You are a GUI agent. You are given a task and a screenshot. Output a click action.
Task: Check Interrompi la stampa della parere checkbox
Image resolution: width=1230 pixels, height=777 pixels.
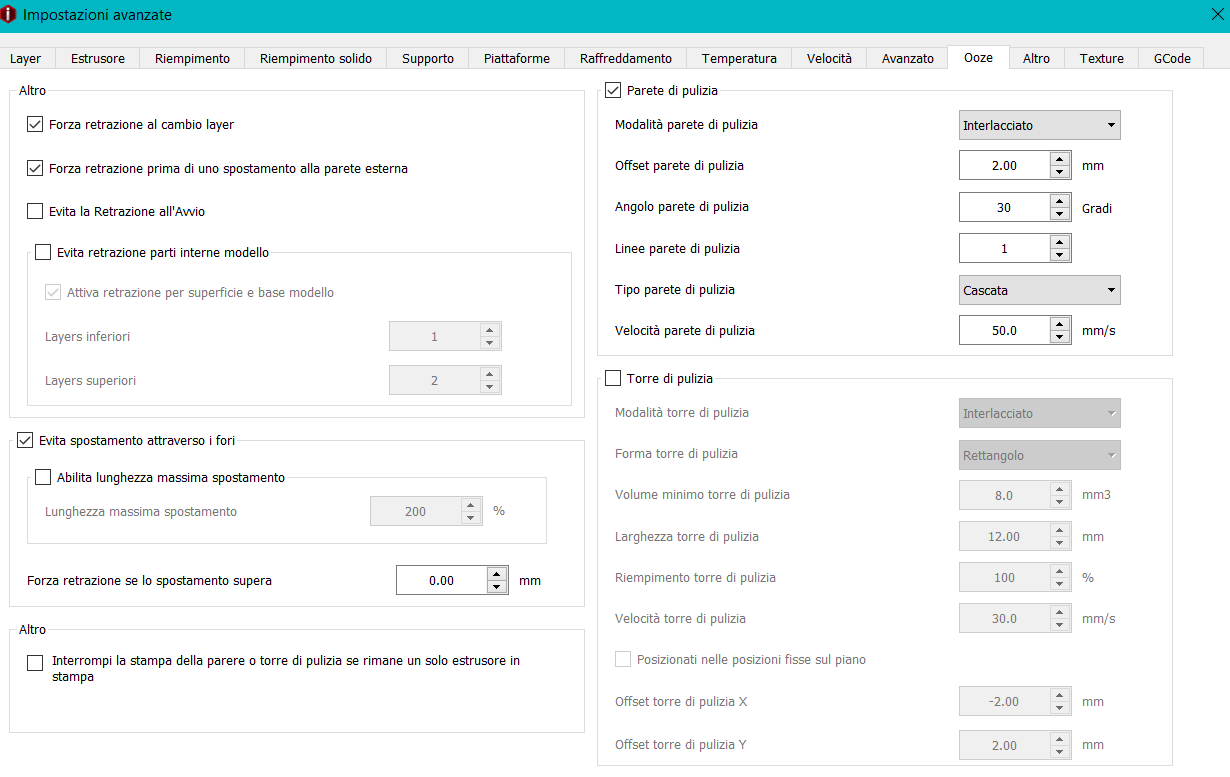[35, 662]
